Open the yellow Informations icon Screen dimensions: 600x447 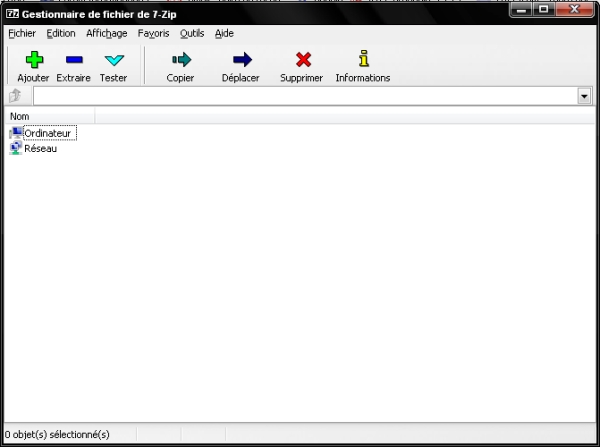[363, 60]
